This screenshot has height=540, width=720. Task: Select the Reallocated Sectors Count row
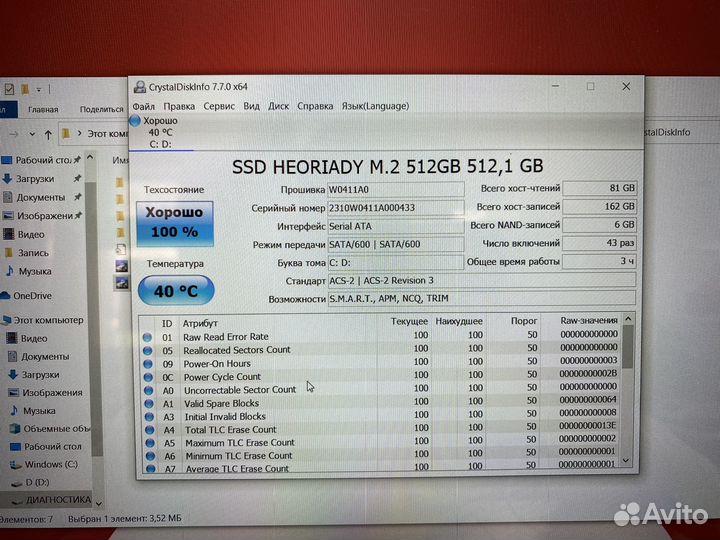(x=381, y=349)
